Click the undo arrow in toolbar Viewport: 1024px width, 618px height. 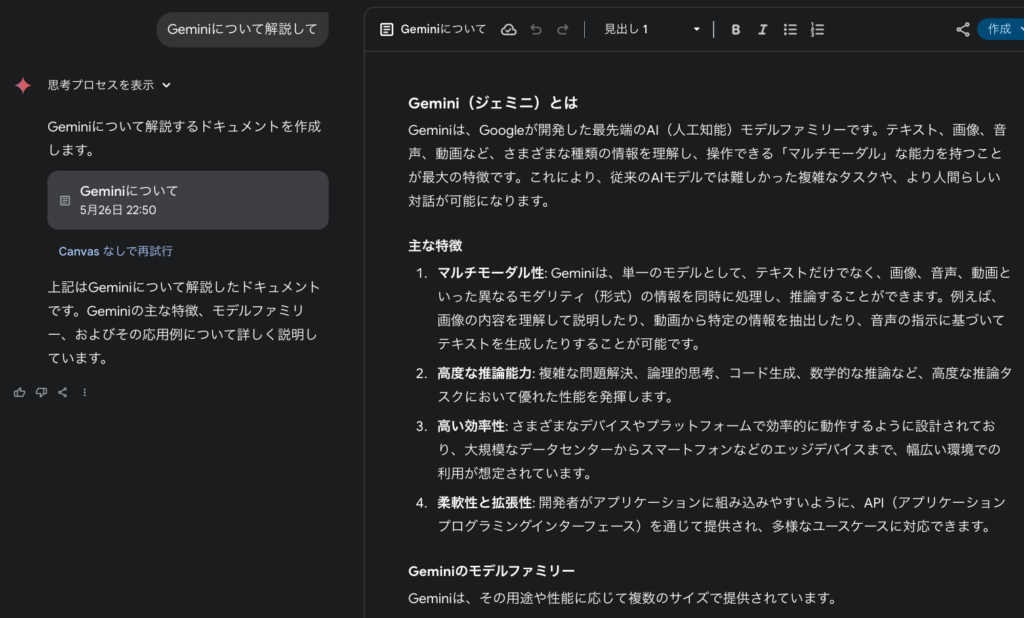click(x=536, y=29)
